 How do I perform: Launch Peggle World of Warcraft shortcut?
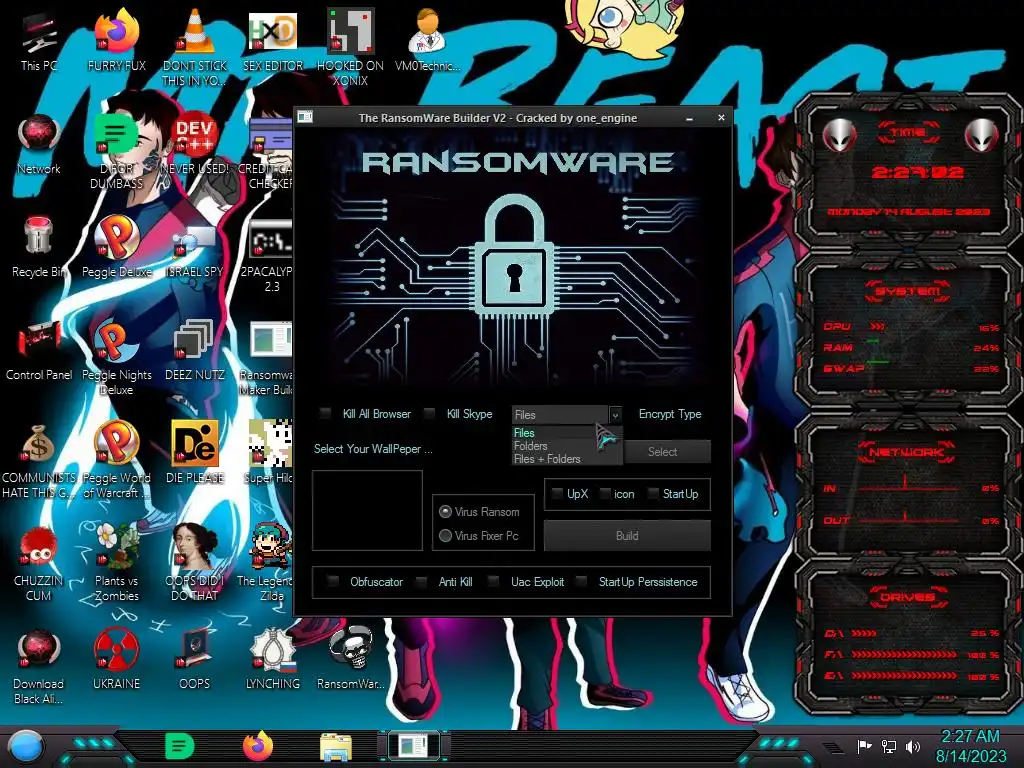(116, 461)
